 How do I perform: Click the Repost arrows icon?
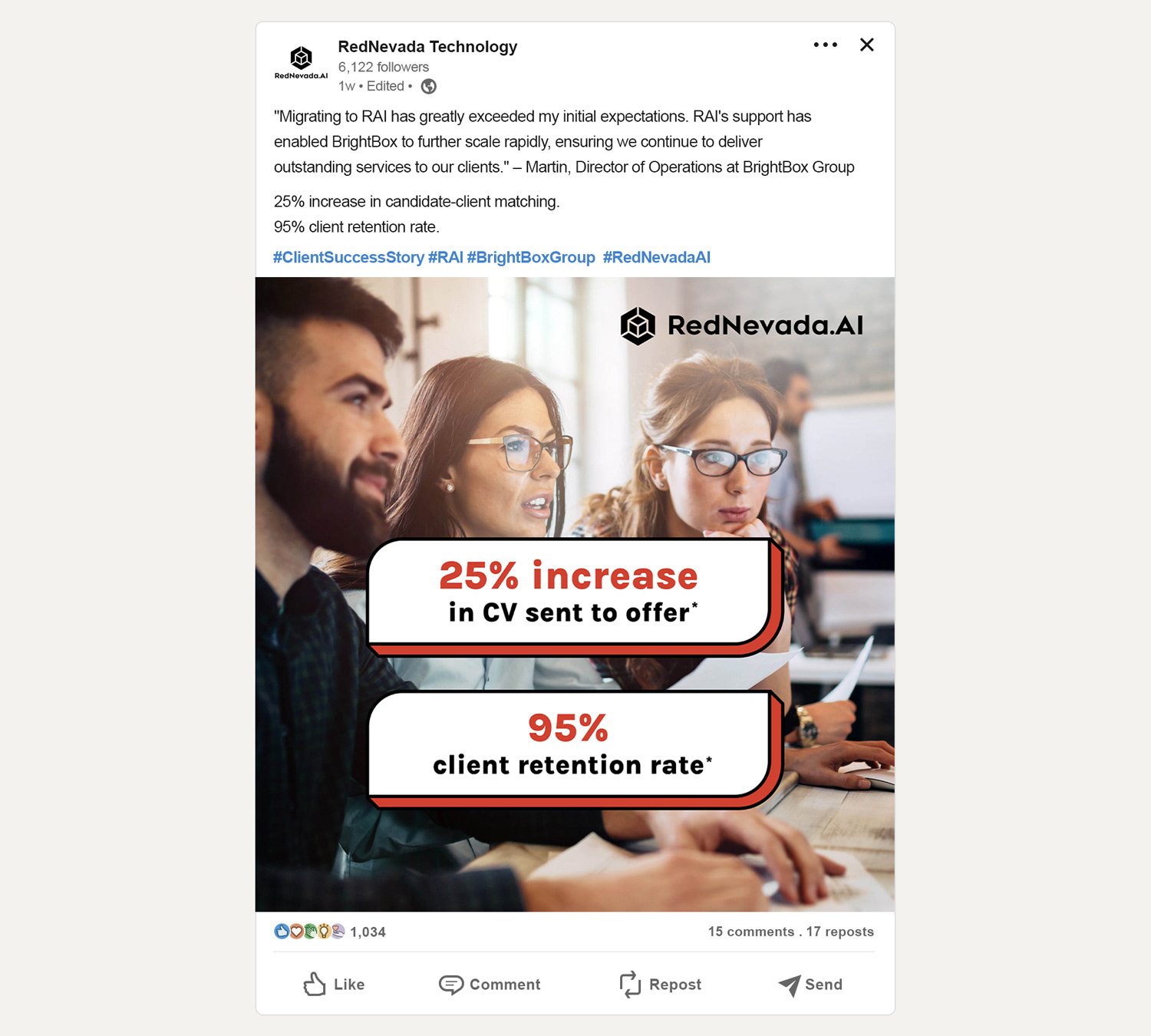point(630,984)
